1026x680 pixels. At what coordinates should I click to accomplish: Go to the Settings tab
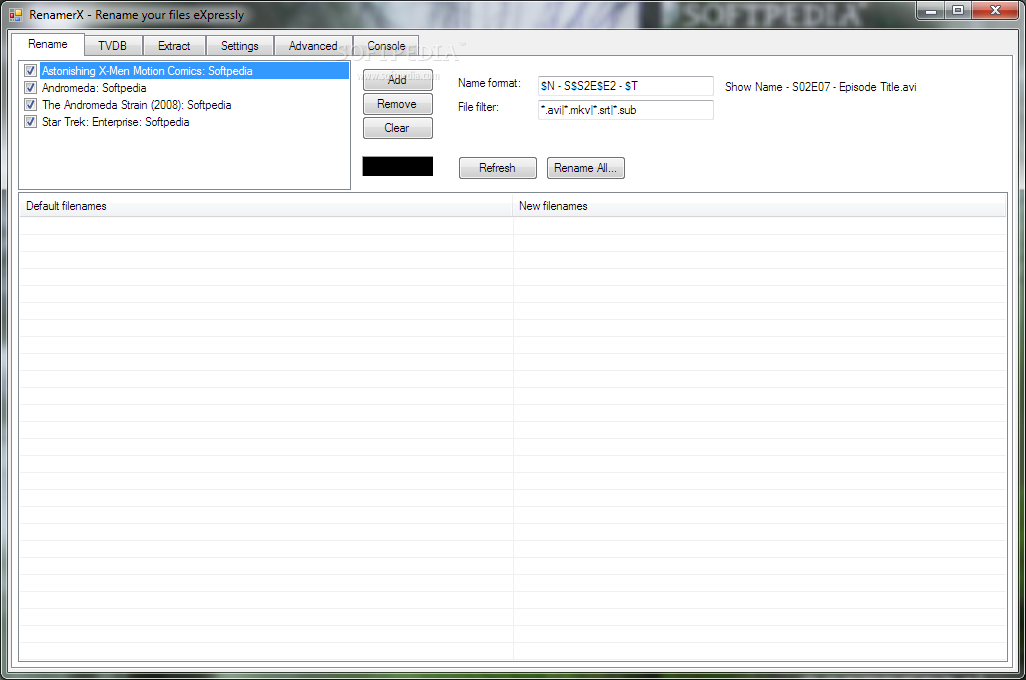coord(239,46)
